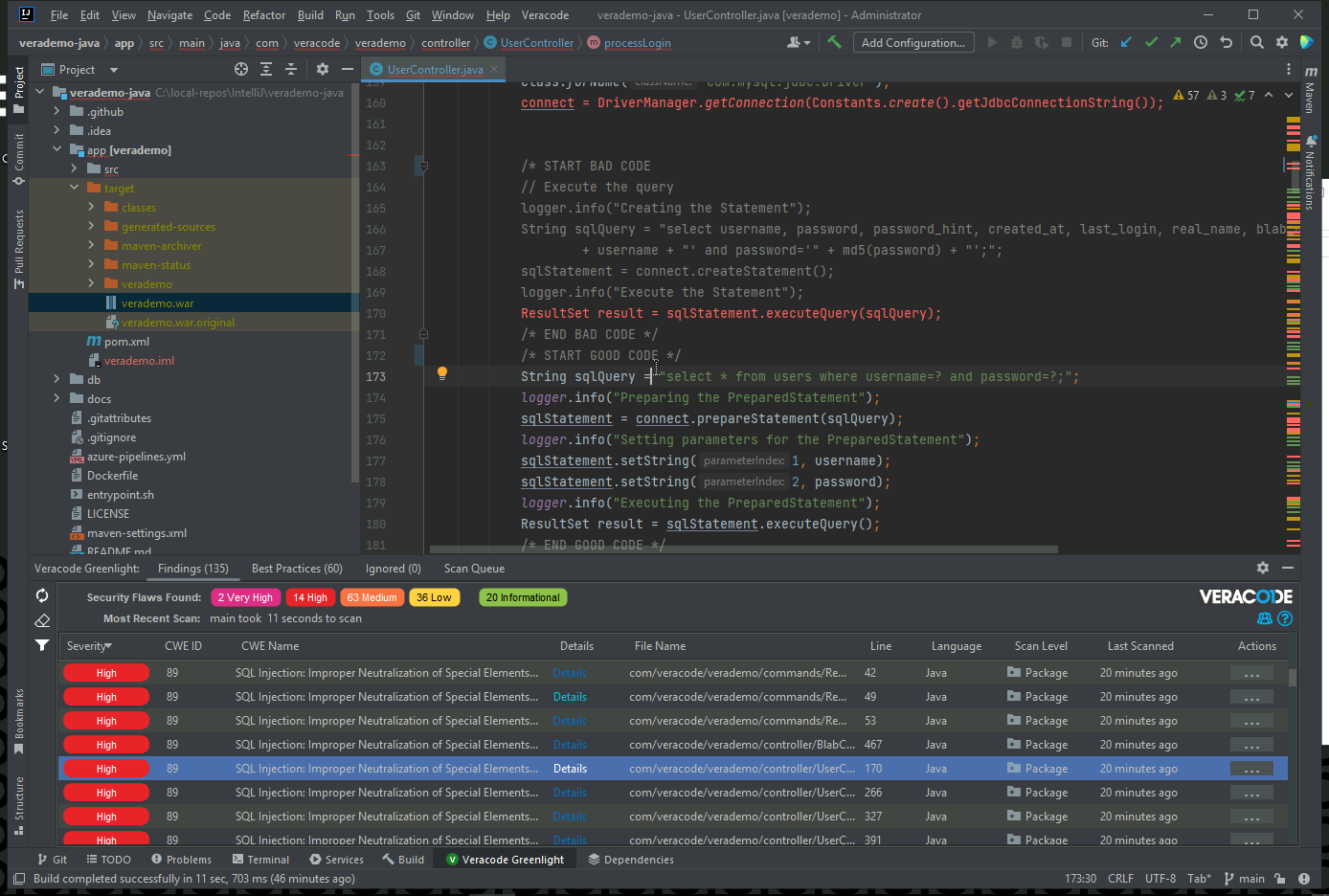Toggle the 20 Informational severity filter
Viewport: 1329px width, 896px height.
click(x=523, y=597)
